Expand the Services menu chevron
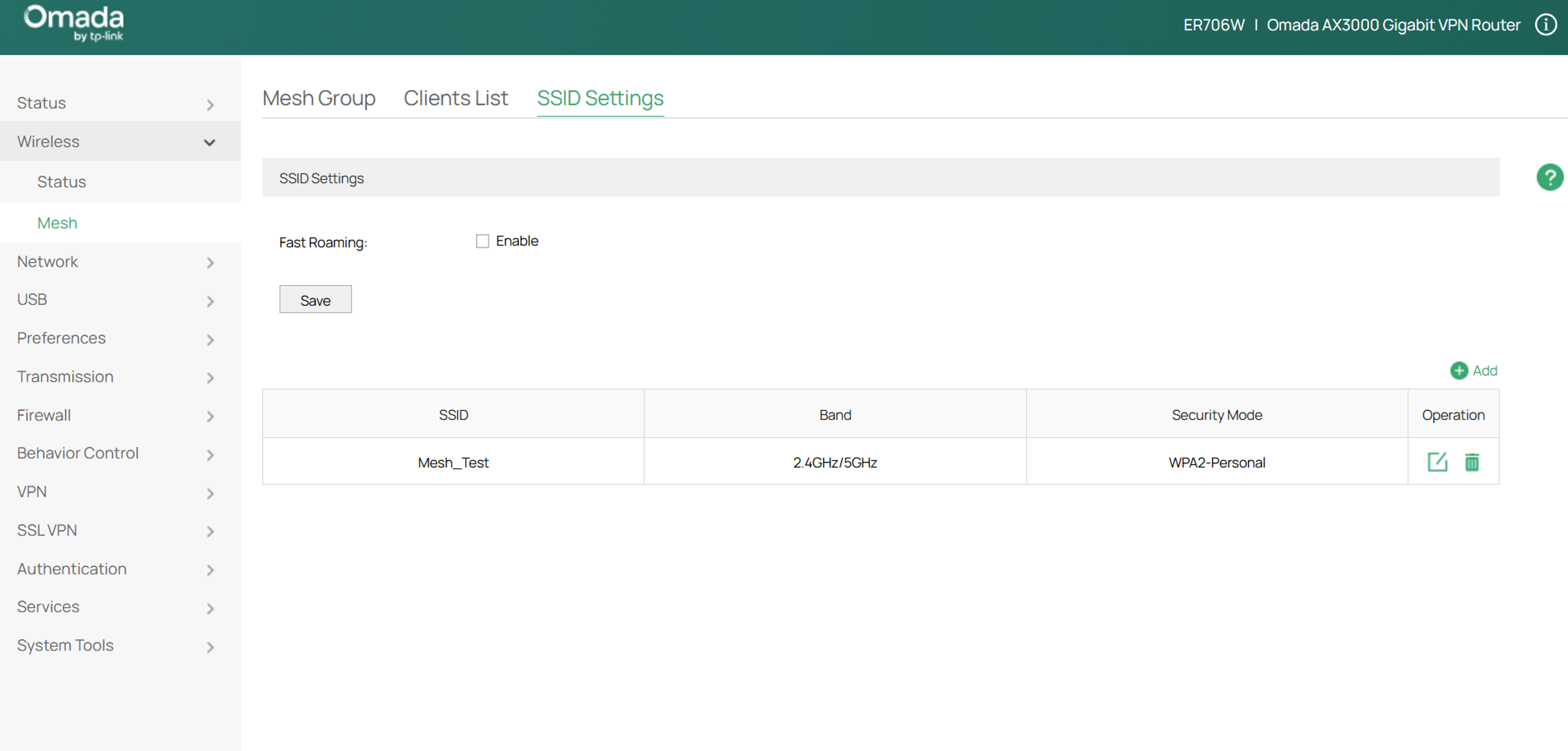The image size is (1568, 751). click(x=210, y=608)
